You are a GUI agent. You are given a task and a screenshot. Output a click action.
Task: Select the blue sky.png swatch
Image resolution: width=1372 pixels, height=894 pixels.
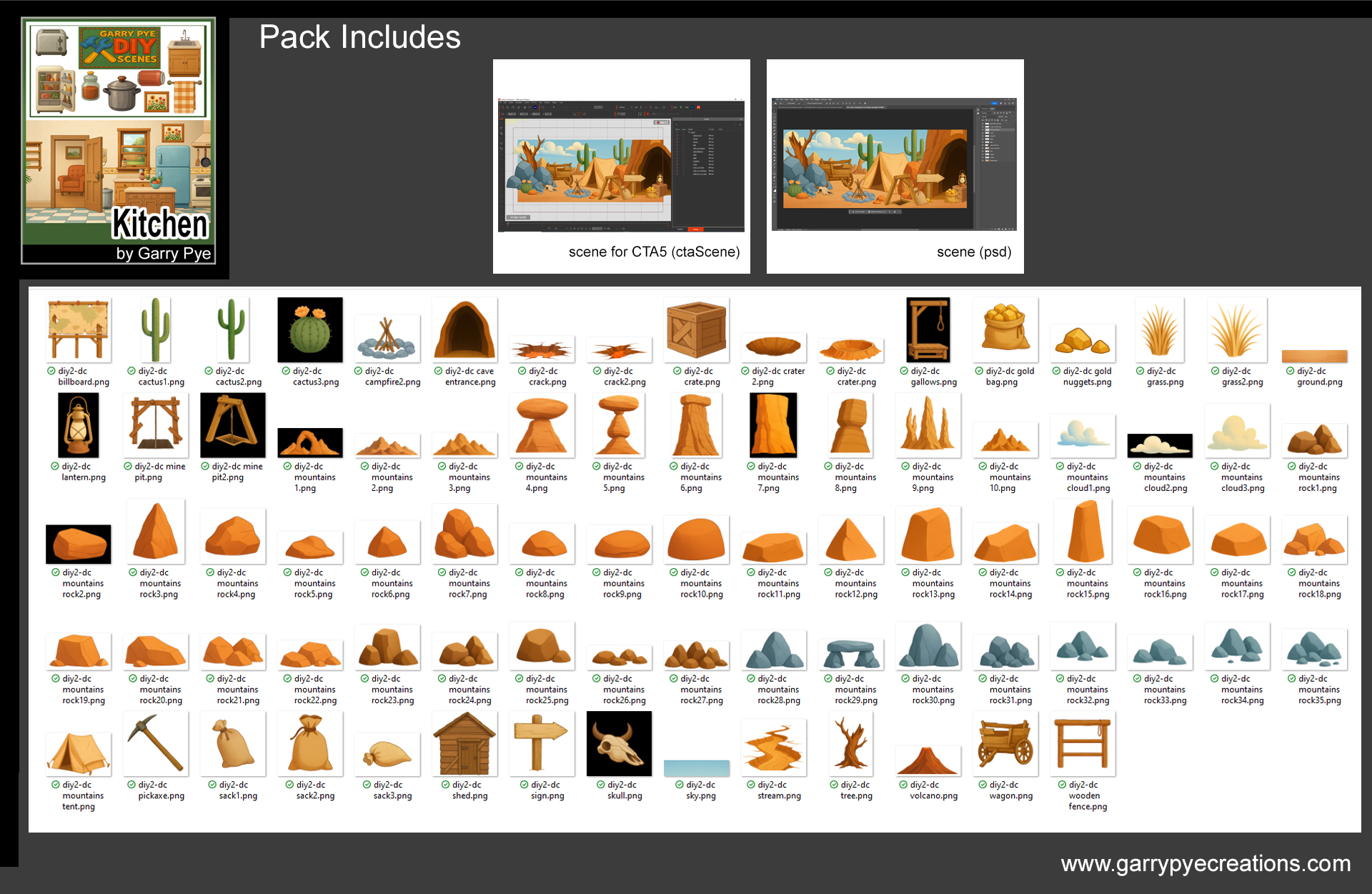(x=696, y=768)
